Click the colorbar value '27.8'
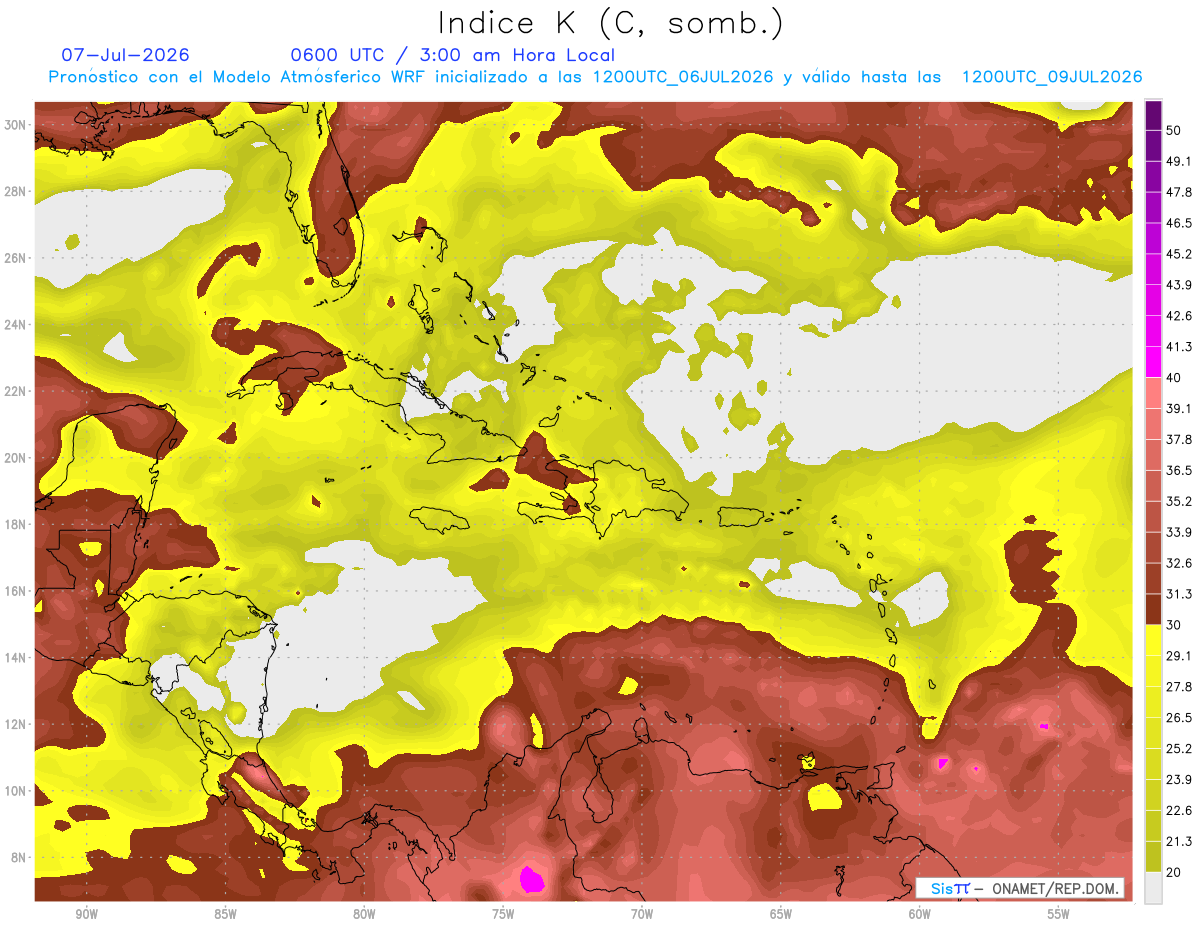The width and height of the screenshot is (1200, 927). pos(1178,686)
